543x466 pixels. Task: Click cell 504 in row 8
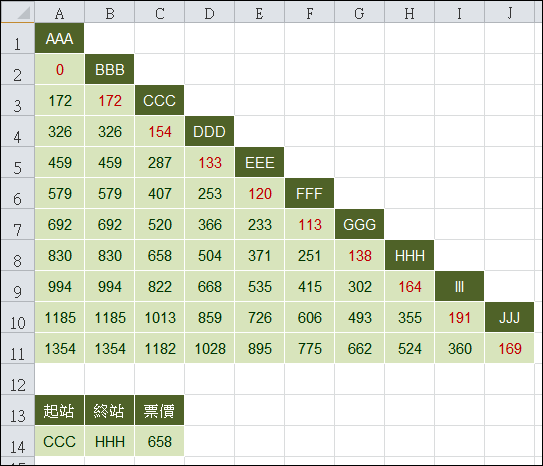pos(210,255)
